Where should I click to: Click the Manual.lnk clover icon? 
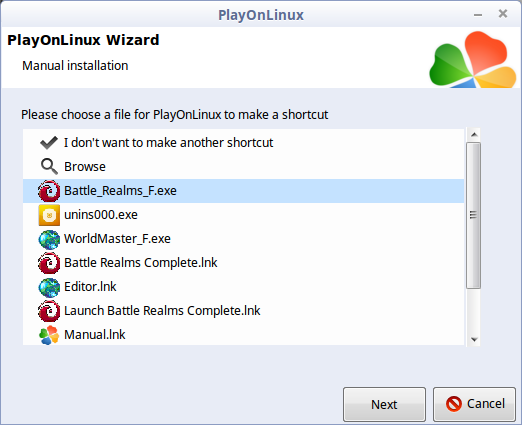click(49, 335)
